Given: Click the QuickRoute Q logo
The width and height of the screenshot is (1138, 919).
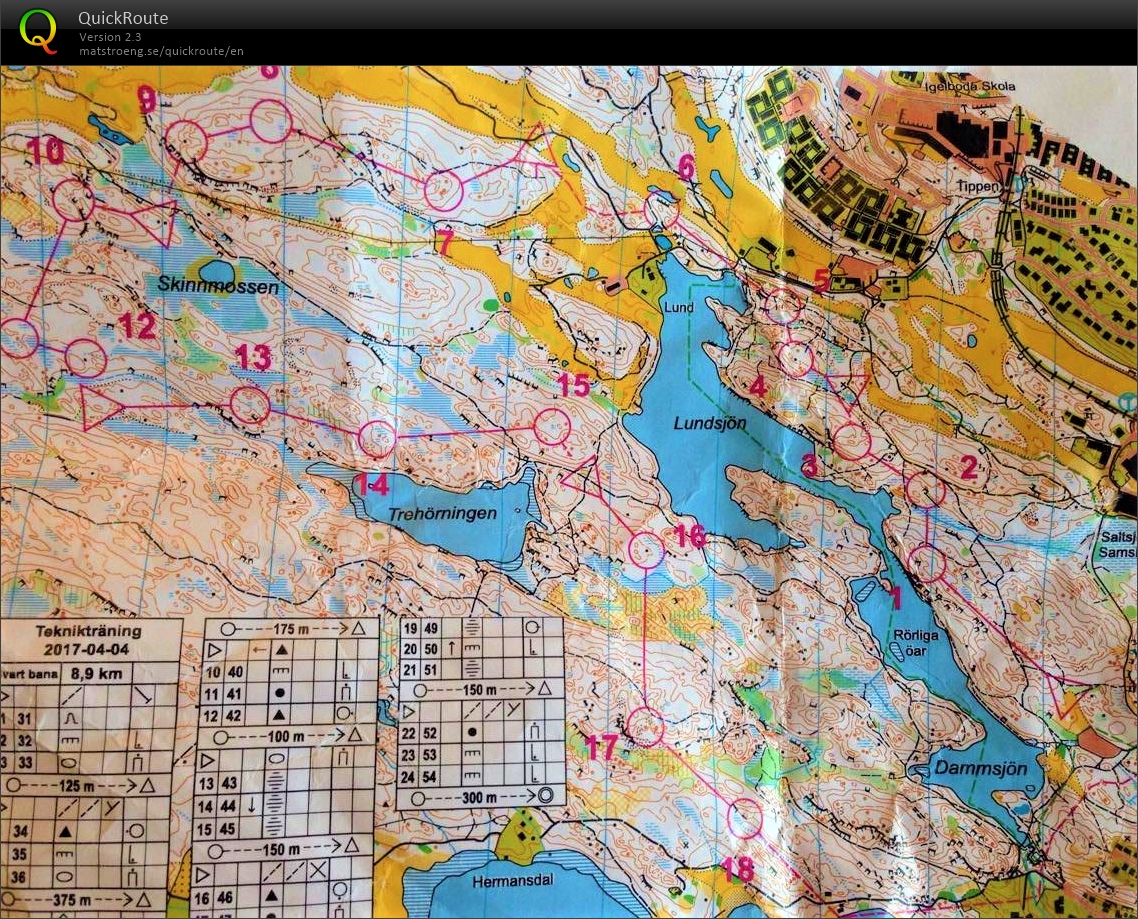Looking at the screenshot, I should [38, 32].
